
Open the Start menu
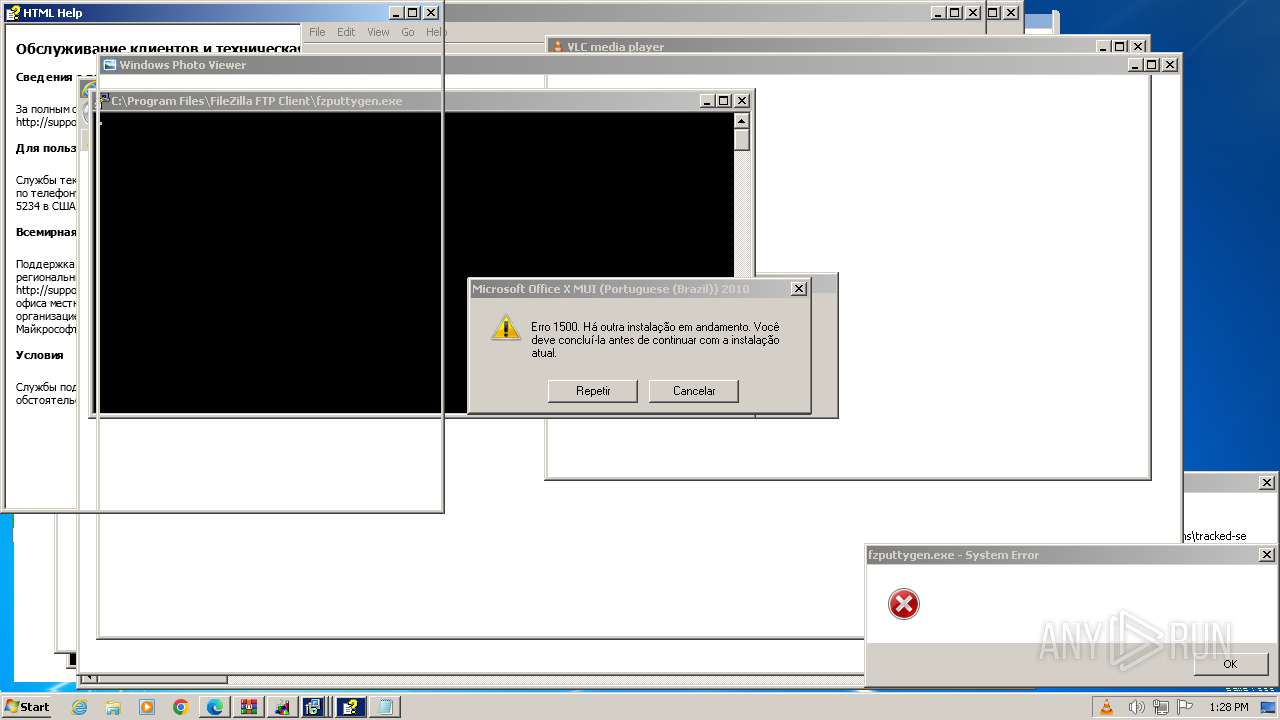[27, 707]
